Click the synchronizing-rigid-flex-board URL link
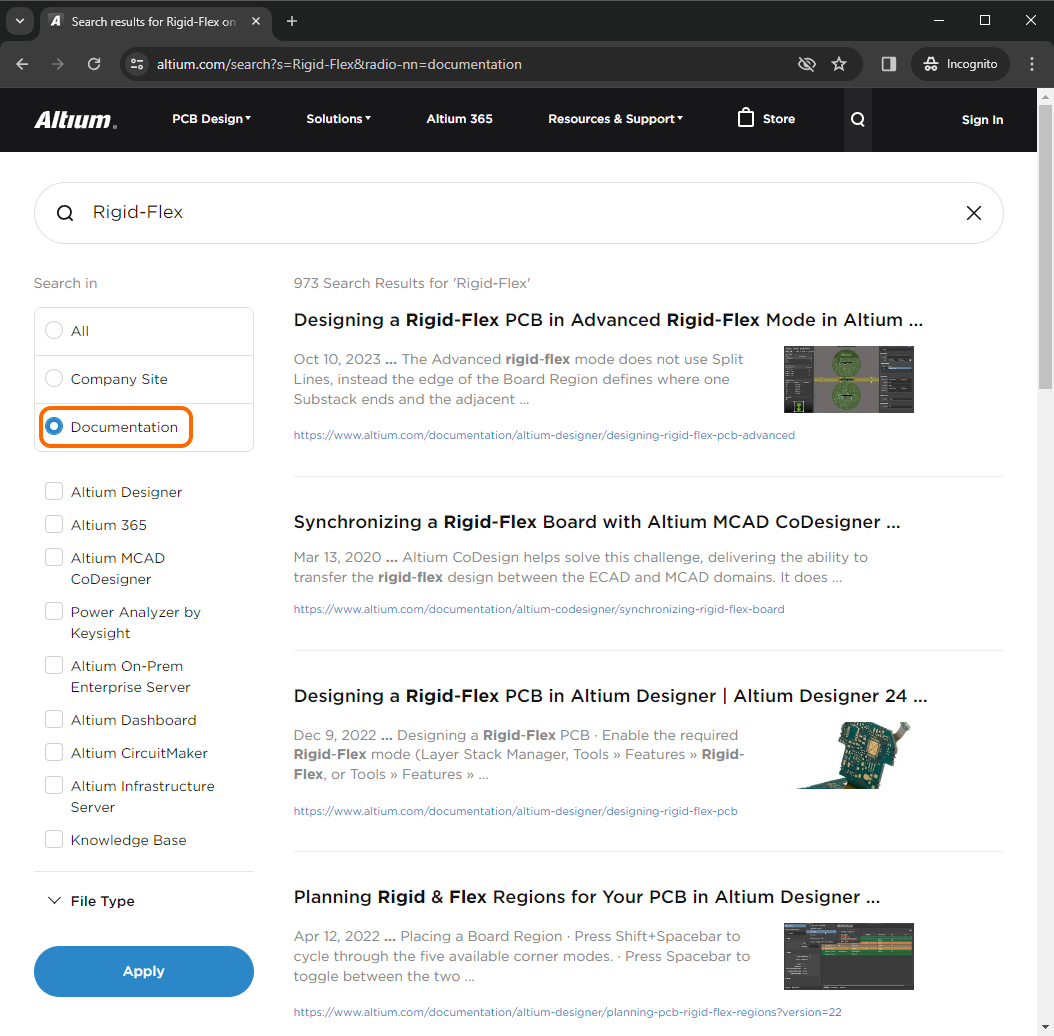The width and height of the screenshot is (1054, 1036). tap(539, 609)
